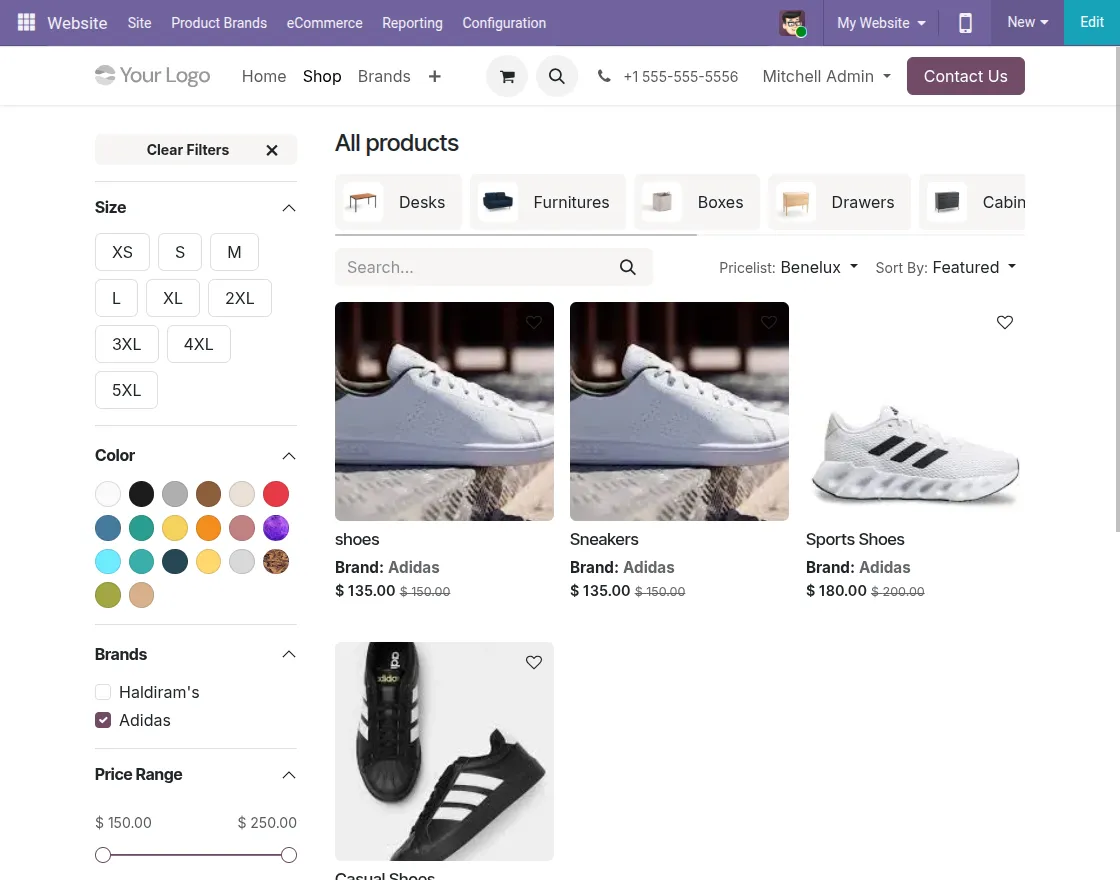Click the Drawers category thumbnail icon
The height and width of the screenshot is (880, 1120).
click(x=796, y=202)
